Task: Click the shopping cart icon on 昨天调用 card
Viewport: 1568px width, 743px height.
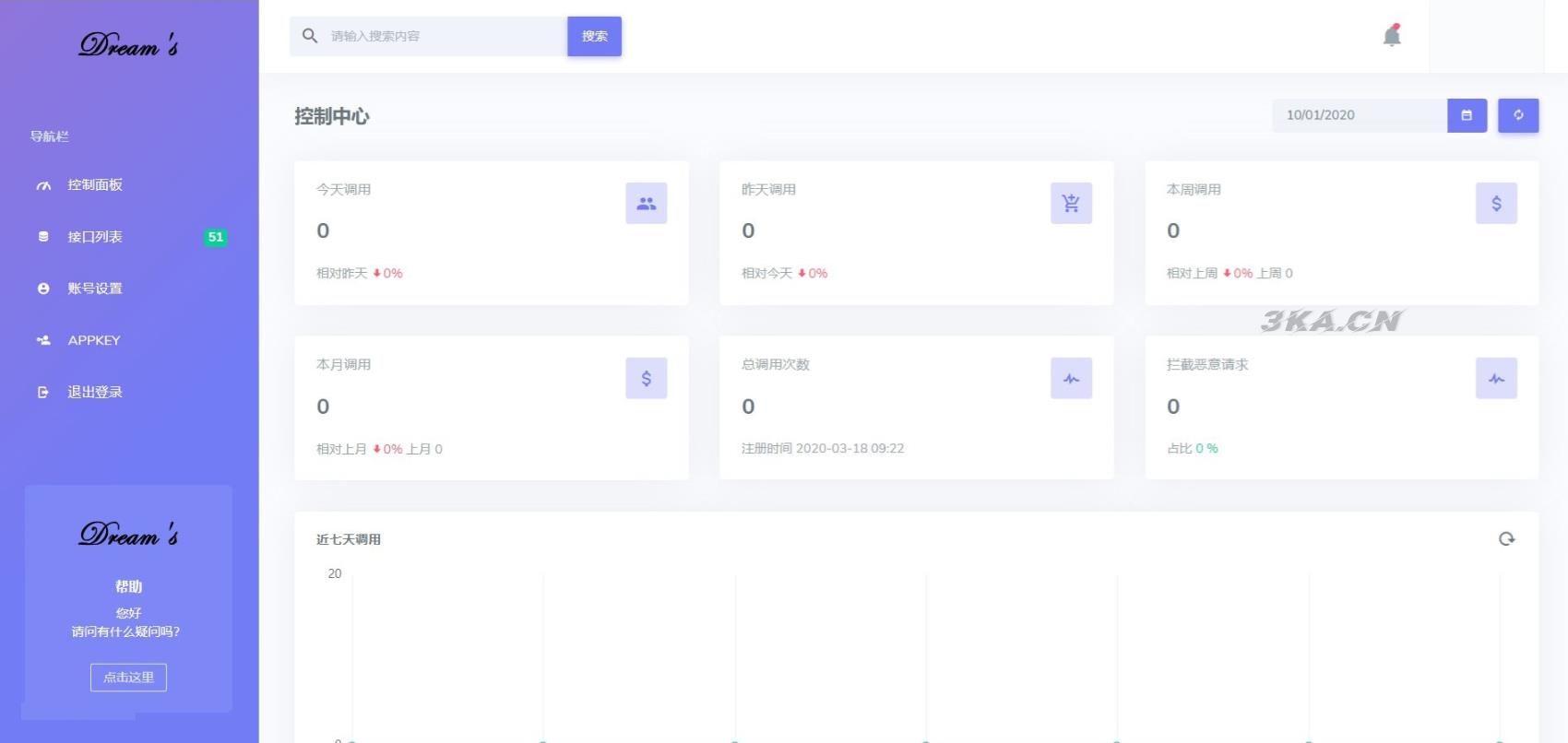Action: (x=1071, y=203)
